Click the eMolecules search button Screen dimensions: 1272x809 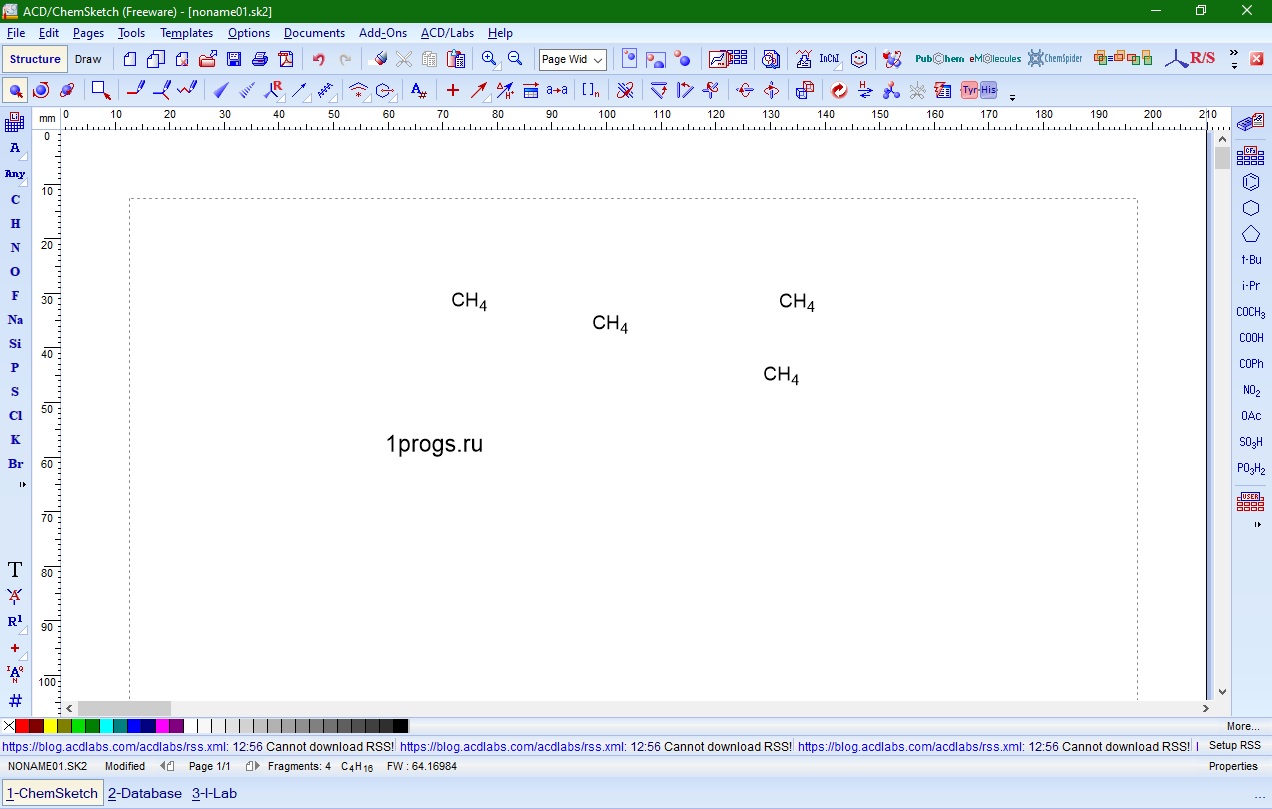tap(995, 59)
